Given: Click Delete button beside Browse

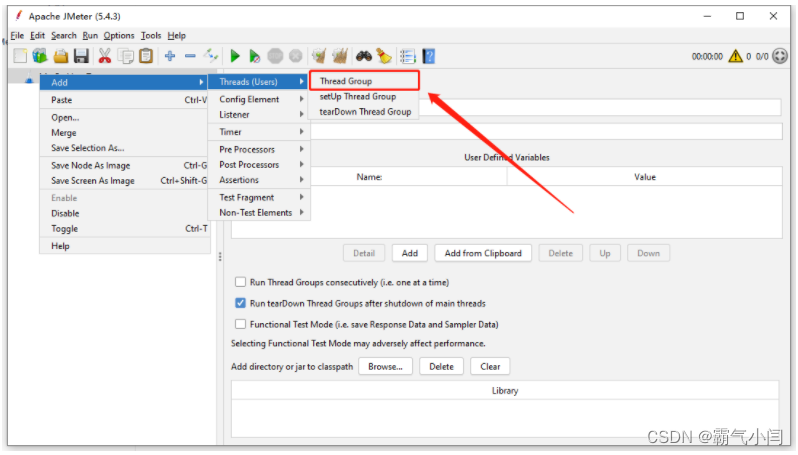Looking at the screenshot, I should pyautogui.click(x=441, y=366).
